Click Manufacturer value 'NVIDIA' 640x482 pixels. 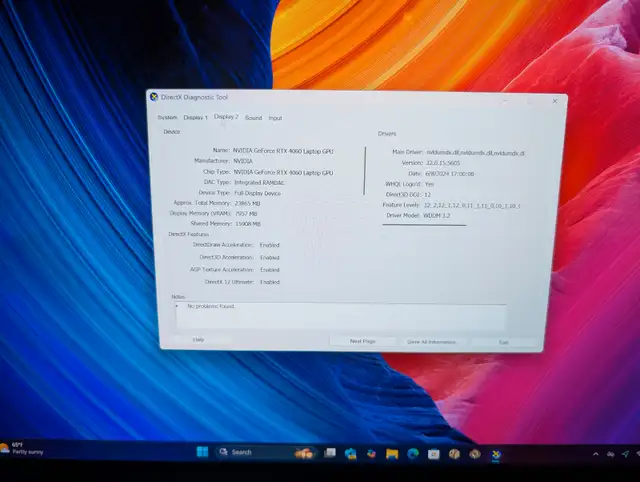click(x=243, y=161)
